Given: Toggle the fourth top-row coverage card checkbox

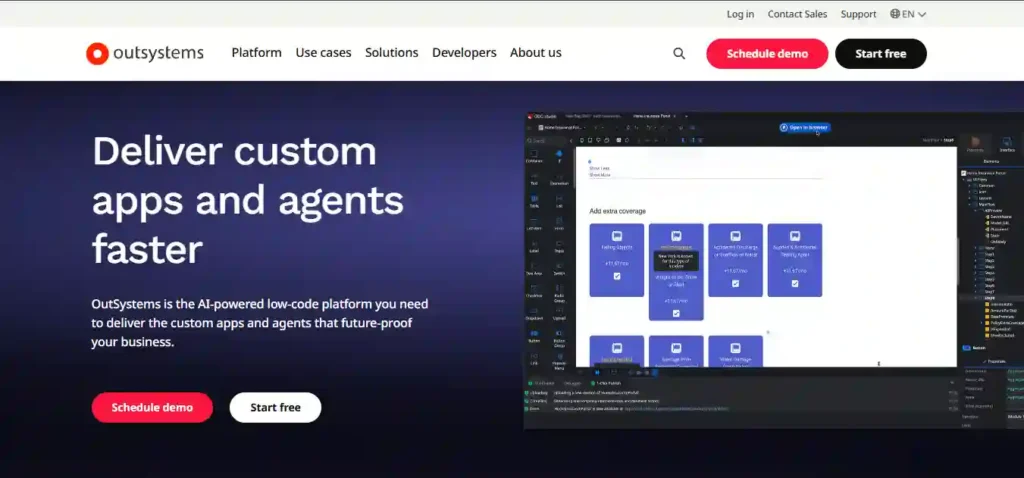Looking at the screenshot, I should [x=795, y=283].
